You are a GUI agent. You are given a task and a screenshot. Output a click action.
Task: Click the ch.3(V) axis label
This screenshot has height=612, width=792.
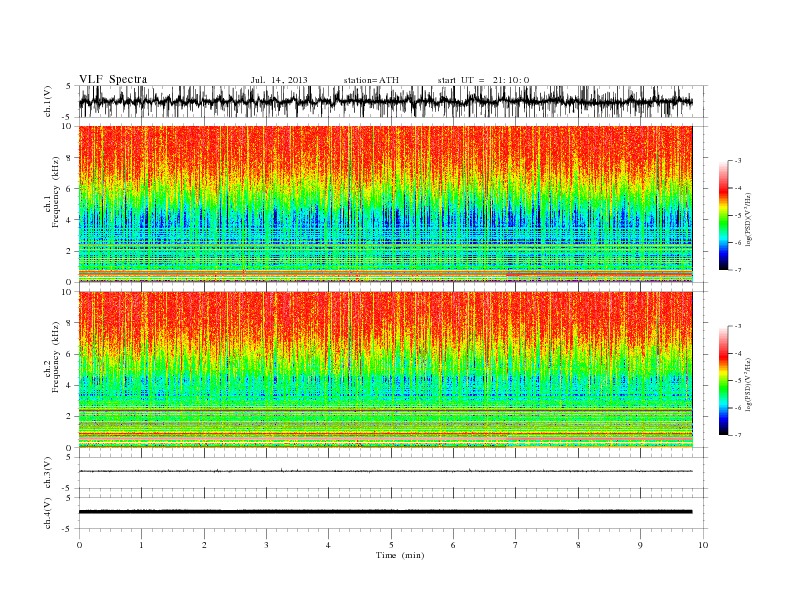pyautogui.click(x=48, y=473)
